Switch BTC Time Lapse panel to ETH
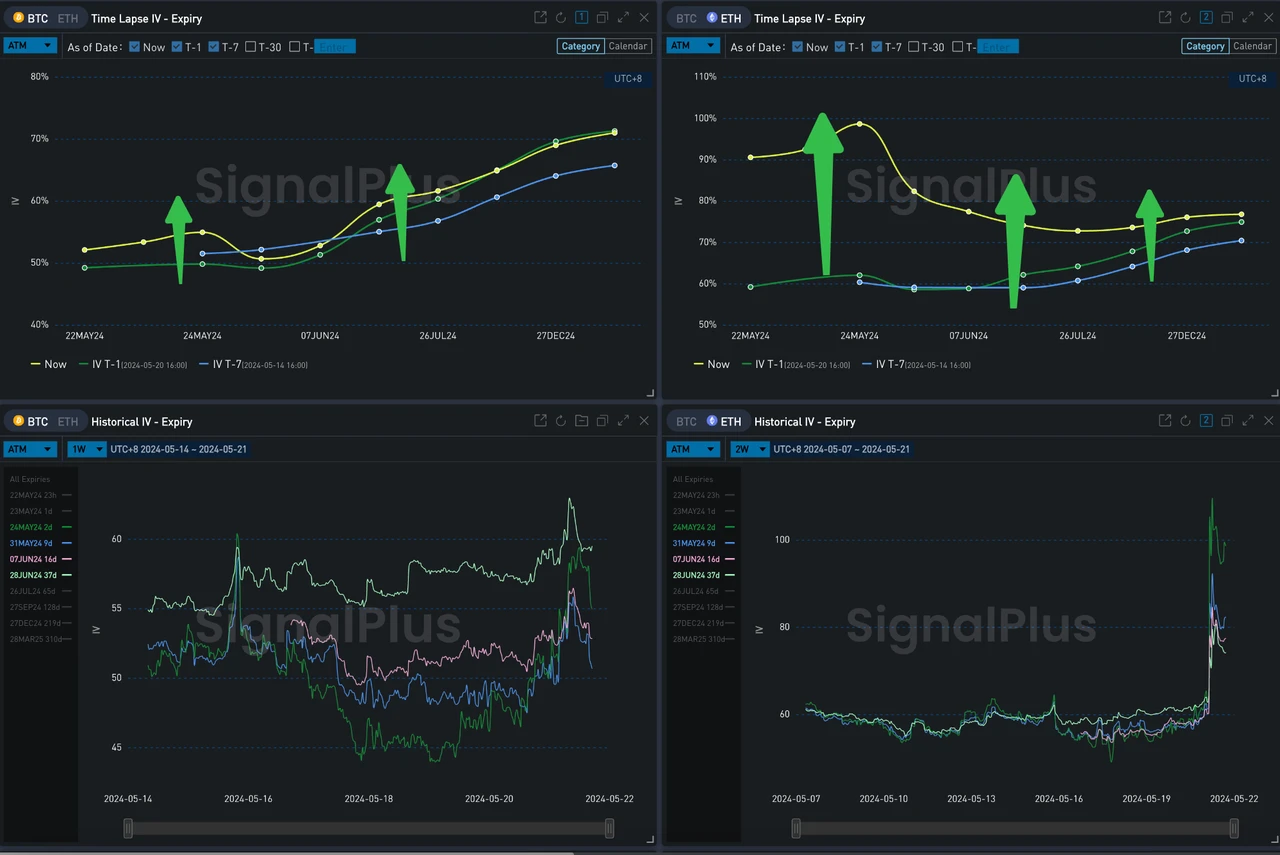Viewport: 1280px width, 855px height. click(67, 17)
